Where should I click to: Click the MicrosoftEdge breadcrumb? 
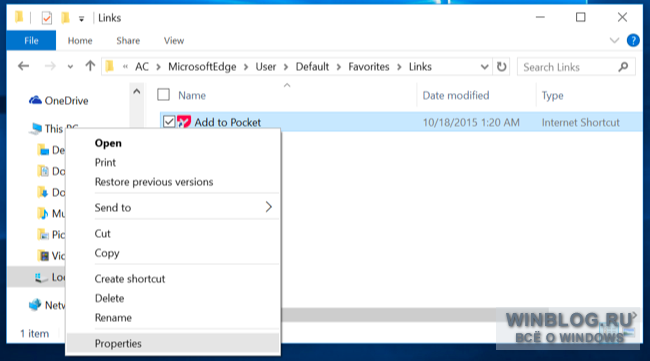[x=202, y=67]
